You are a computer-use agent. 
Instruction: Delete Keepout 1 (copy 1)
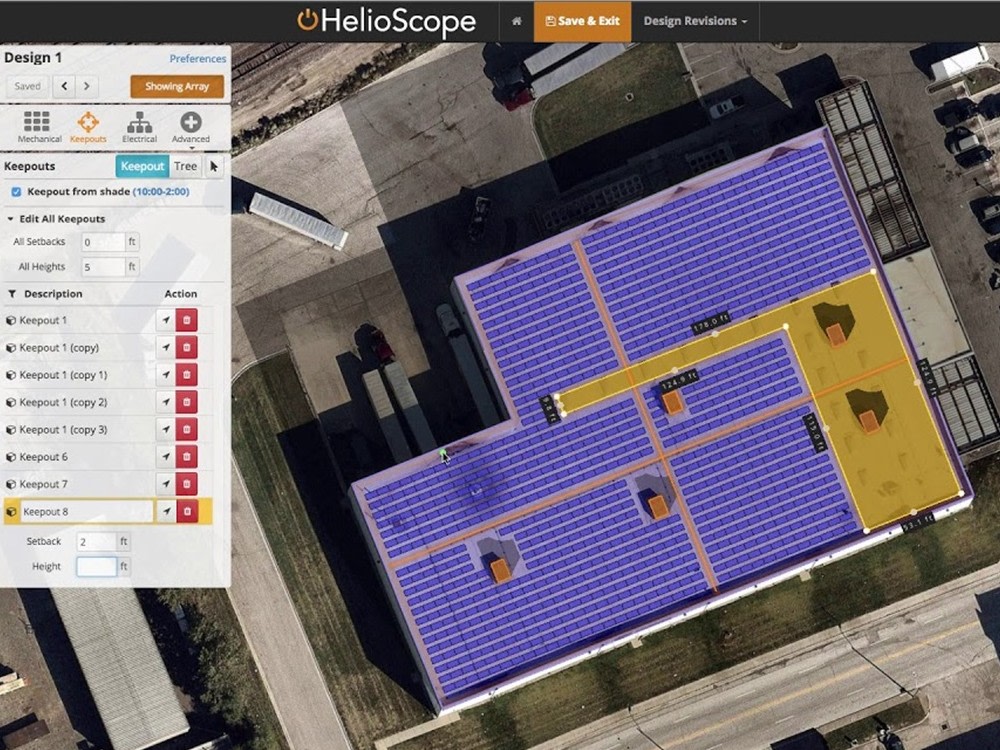pos(187,375)
